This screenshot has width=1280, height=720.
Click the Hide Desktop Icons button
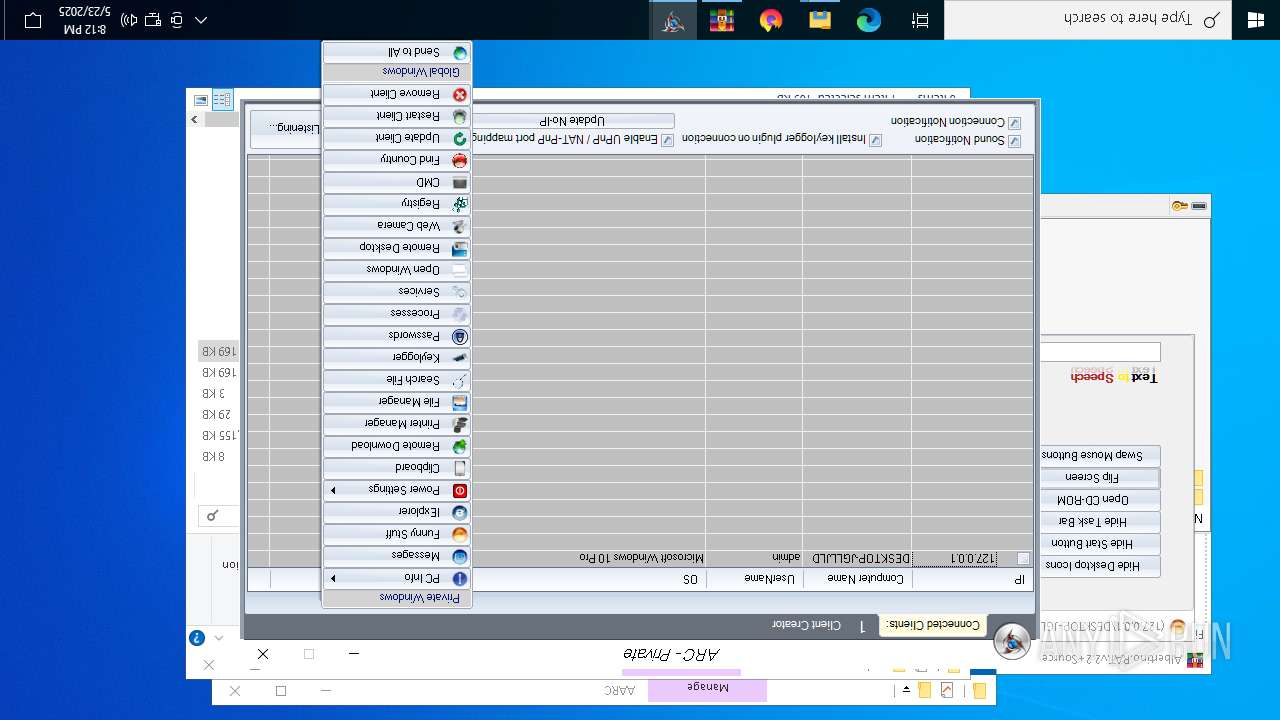[x=1099, y=565]
